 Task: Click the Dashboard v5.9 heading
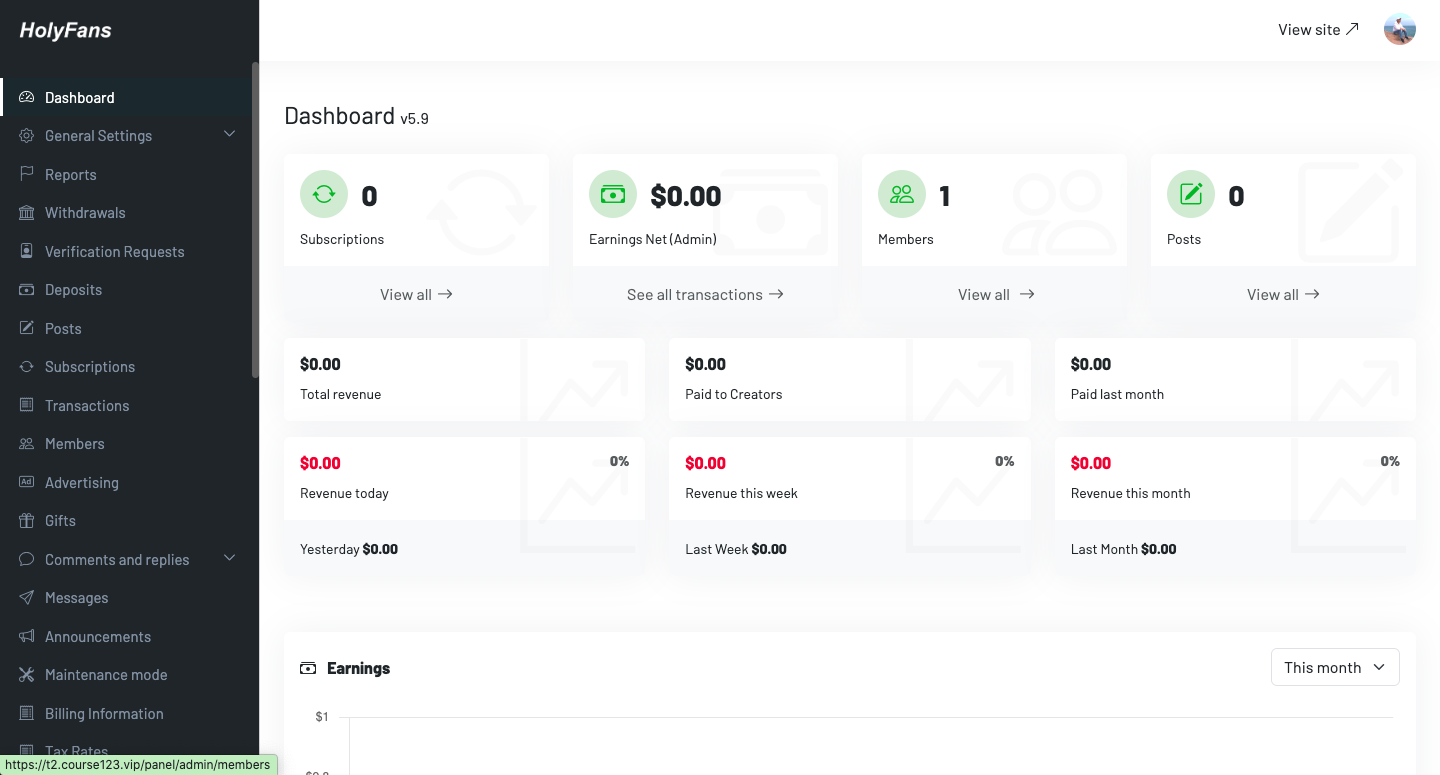tap(356, 116)
